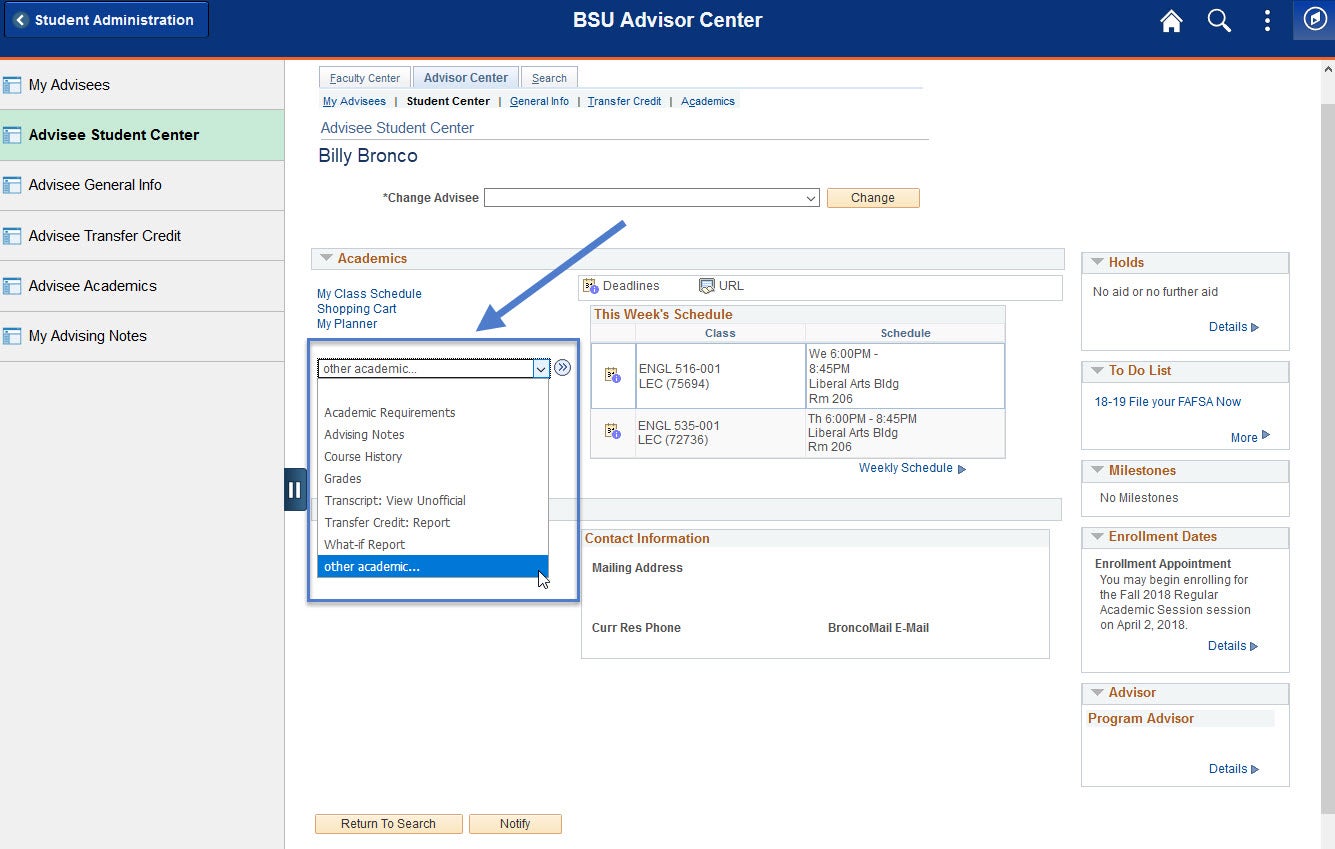Image resolution: width=1335 pixels, height=849 pixels.
Task: Select Advising Notes from the dropdown list
Action: (x=433, y=435)
